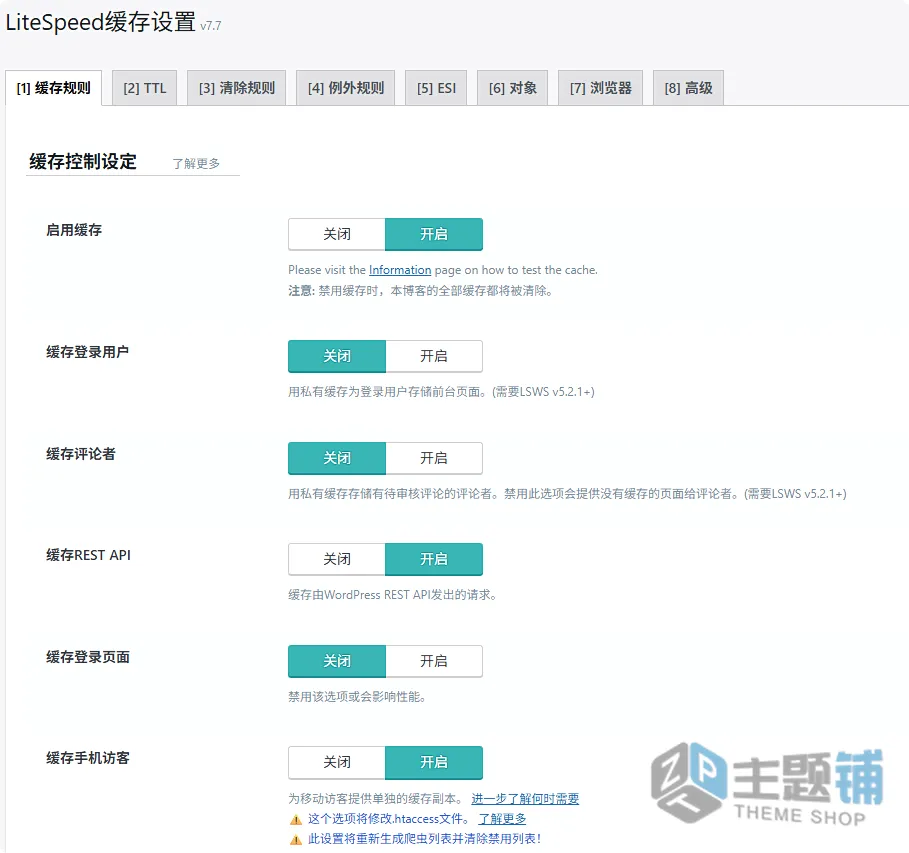
Task: Click the 启用缓存 setting label
Action: pyautogui.click(x=74, y=230)
